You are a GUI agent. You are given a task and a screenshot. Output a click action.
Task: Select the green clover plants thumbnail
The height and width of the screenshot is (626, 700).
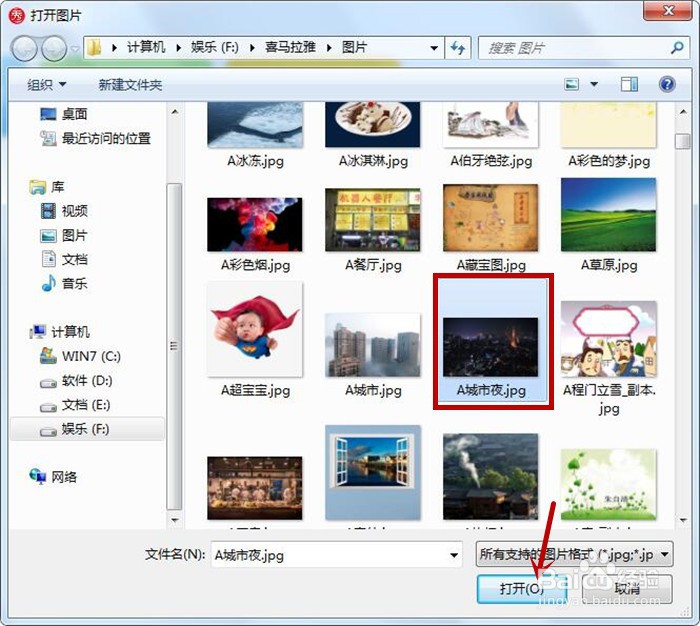[x=608, y=484]
